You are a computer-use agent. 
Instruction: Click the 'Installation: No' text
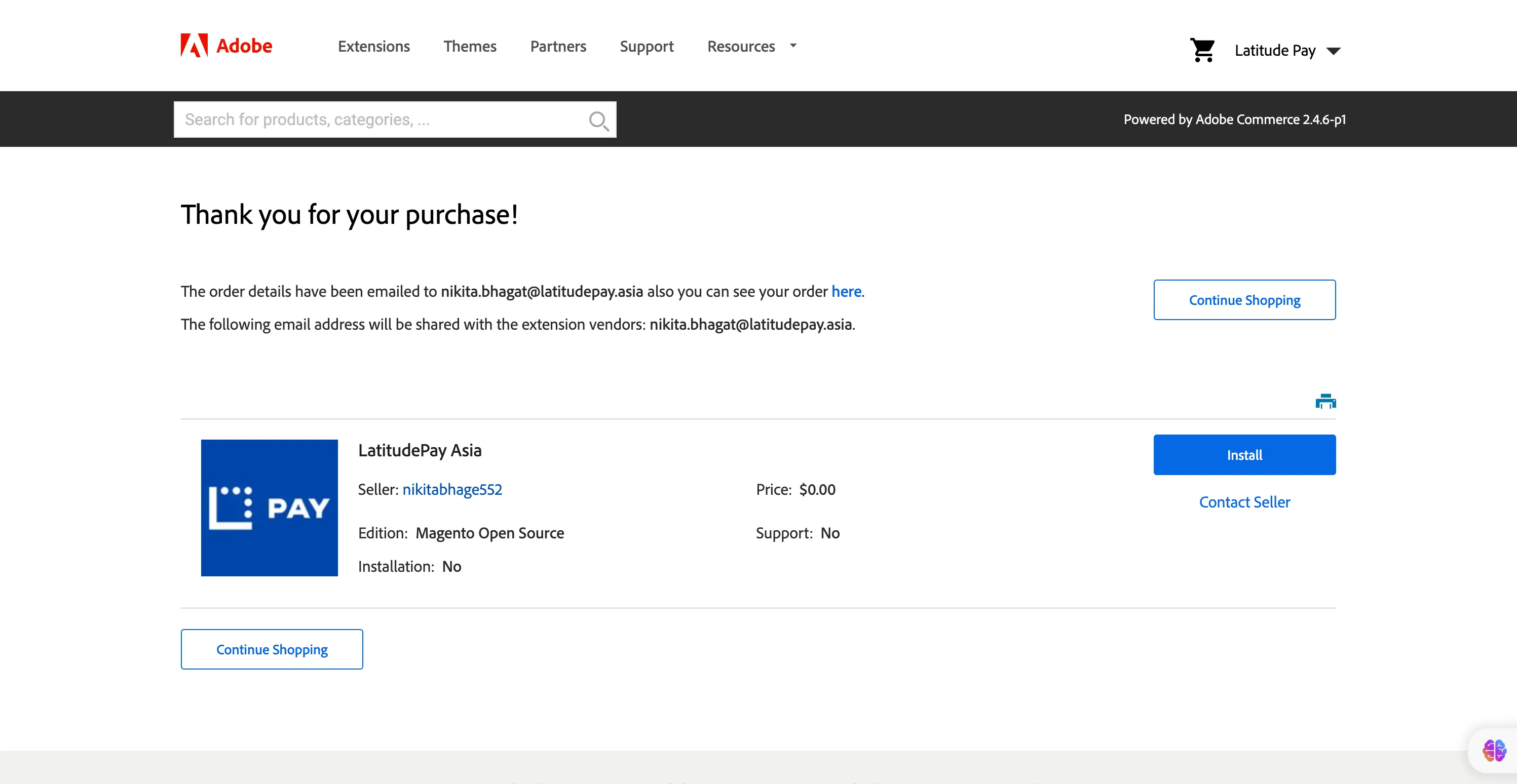click(410, 566)
